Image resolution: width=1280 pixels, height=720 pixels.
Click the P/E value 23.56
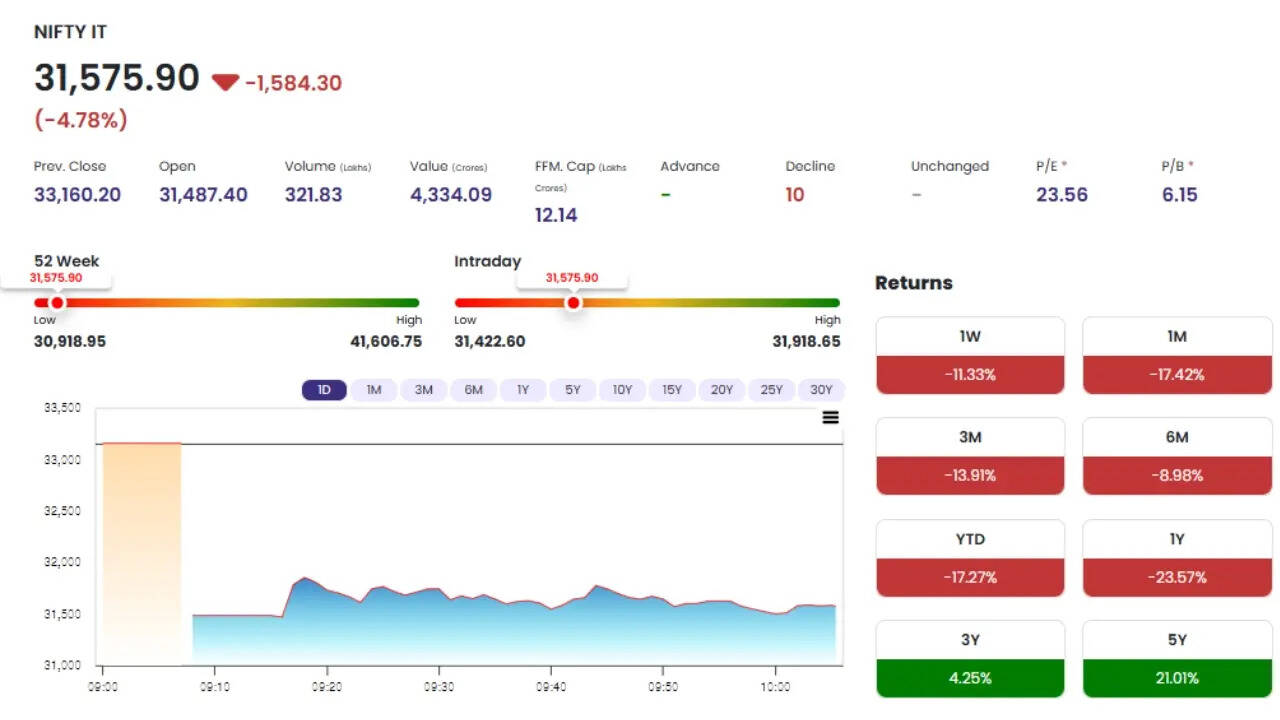(x=1061, y=195)
